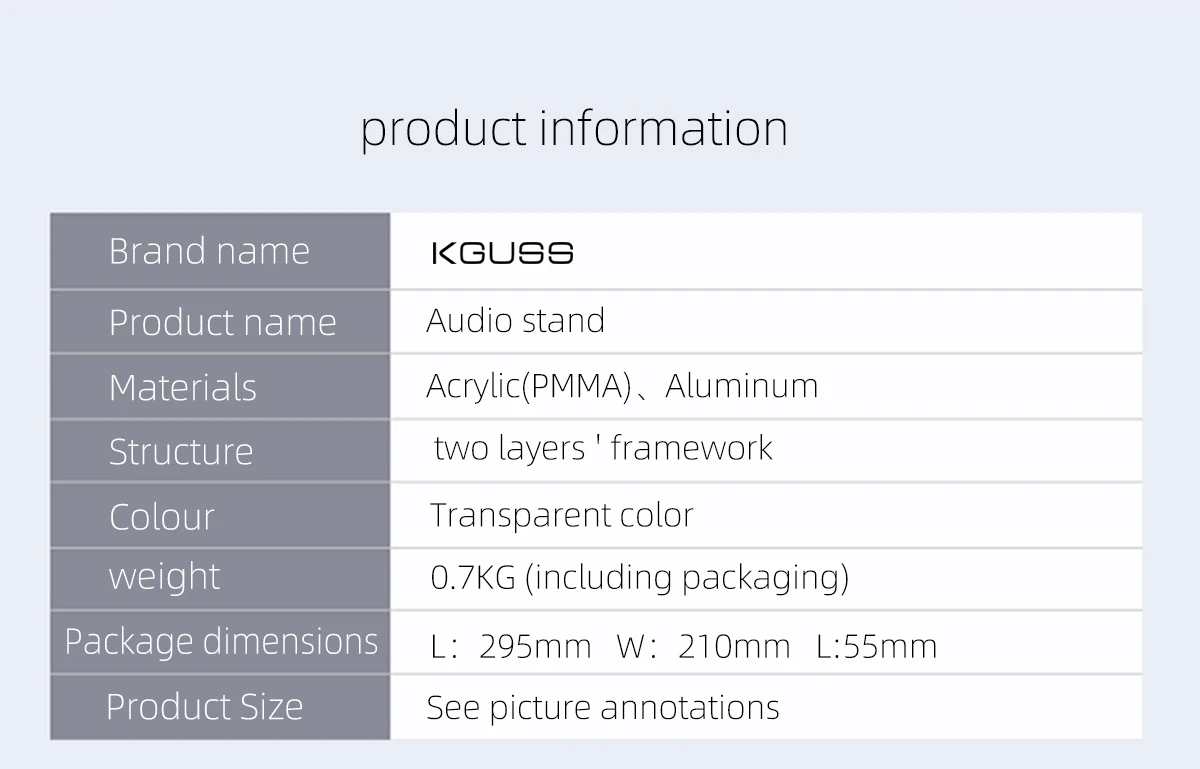Select the 'Materials' row label
The image size is (1200, 769).
(183, 387)
